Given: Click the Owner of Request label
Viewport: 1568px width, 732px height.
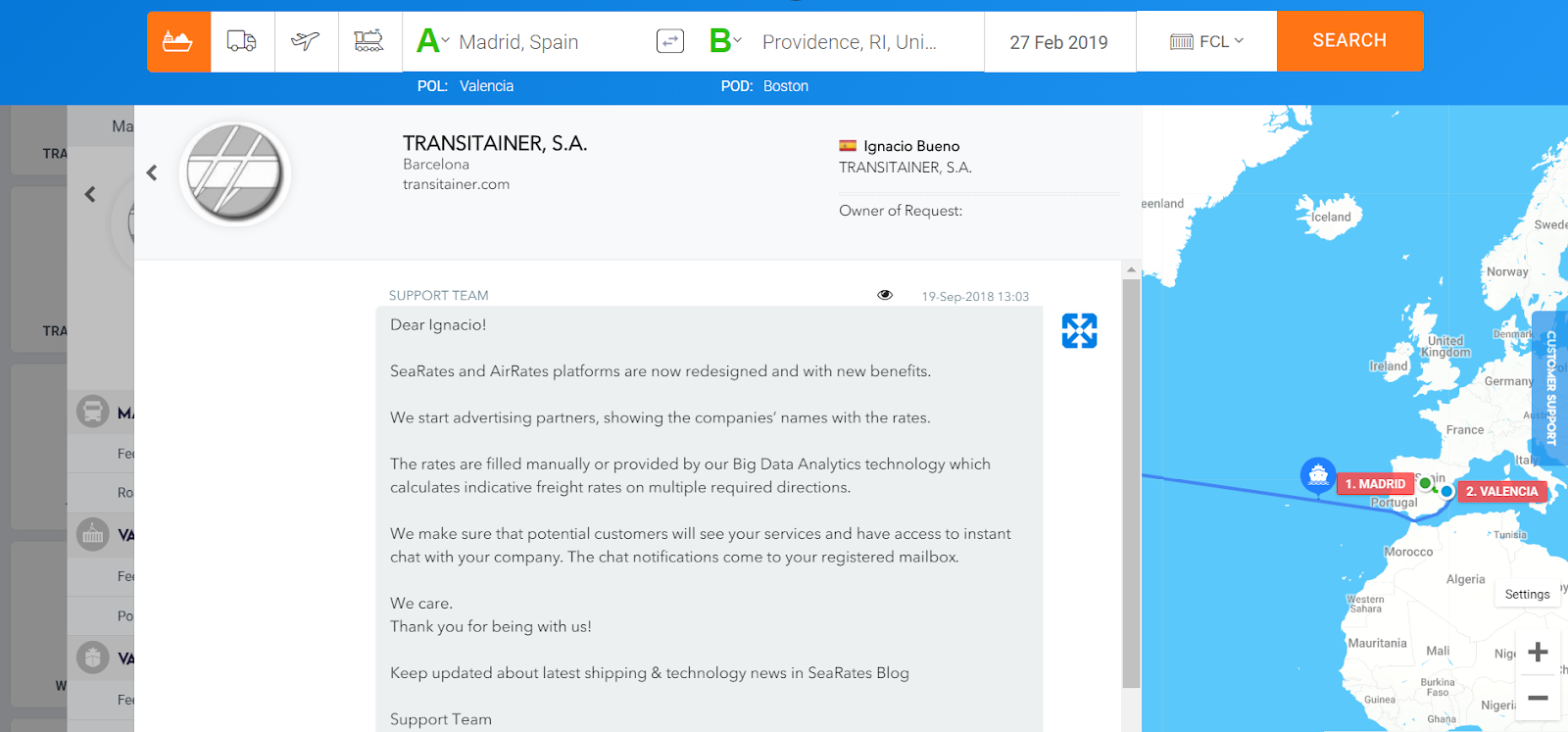Looking at the screenshot, I should pos(901,211).
